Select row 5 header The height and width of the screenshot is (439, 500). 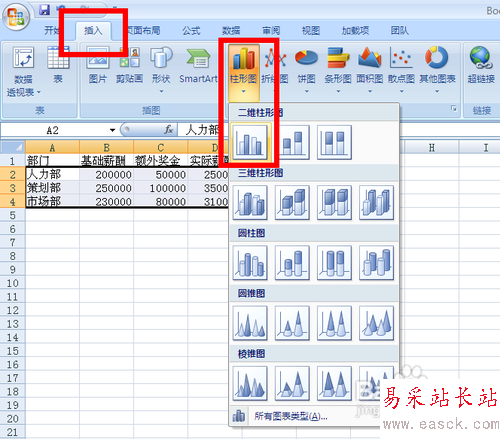tap(13, 215)
